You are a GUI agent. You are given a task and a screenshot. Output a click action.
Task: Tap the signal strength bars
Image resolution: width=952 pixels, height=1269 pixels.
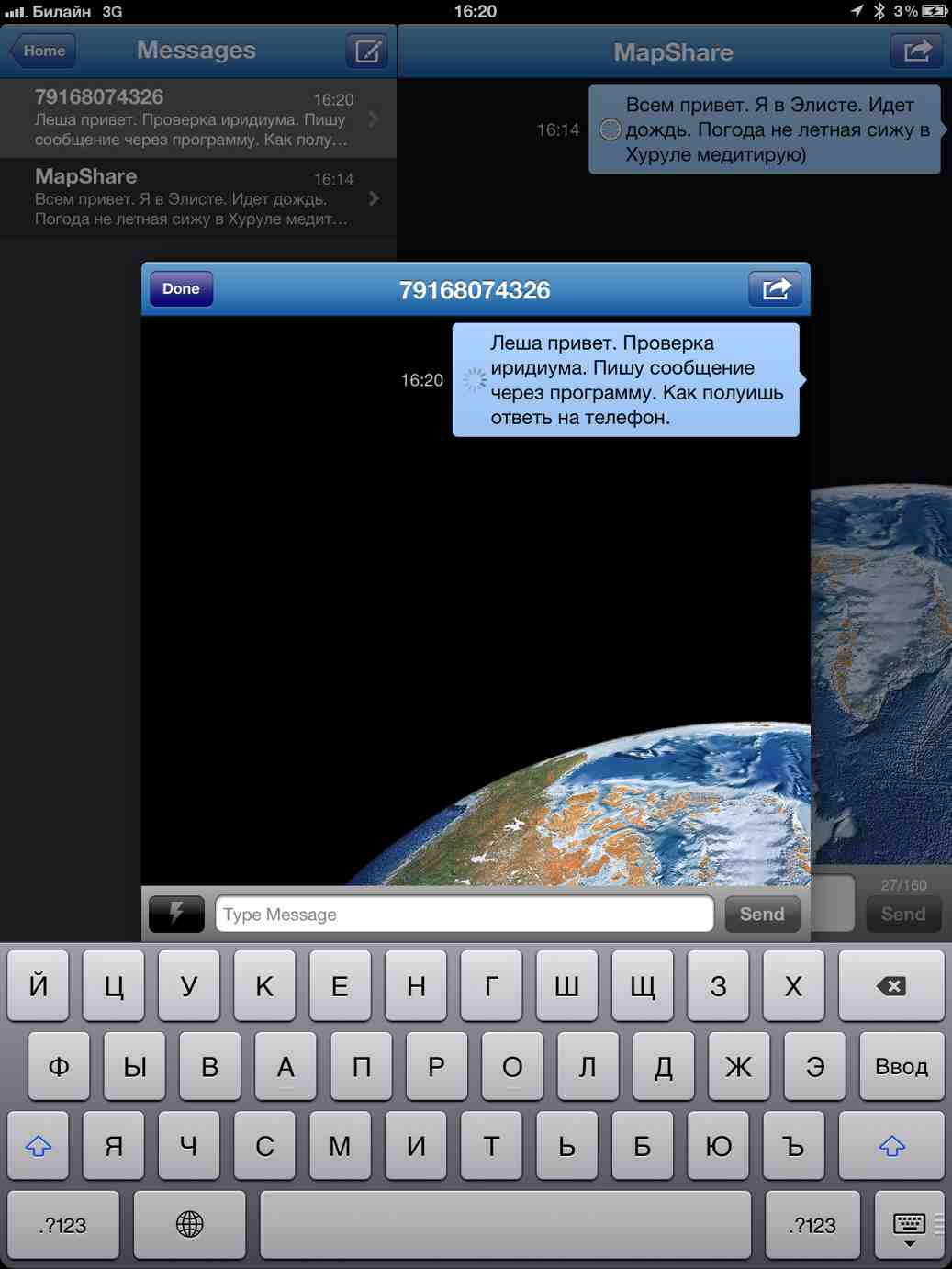click(x=15, y=12)
